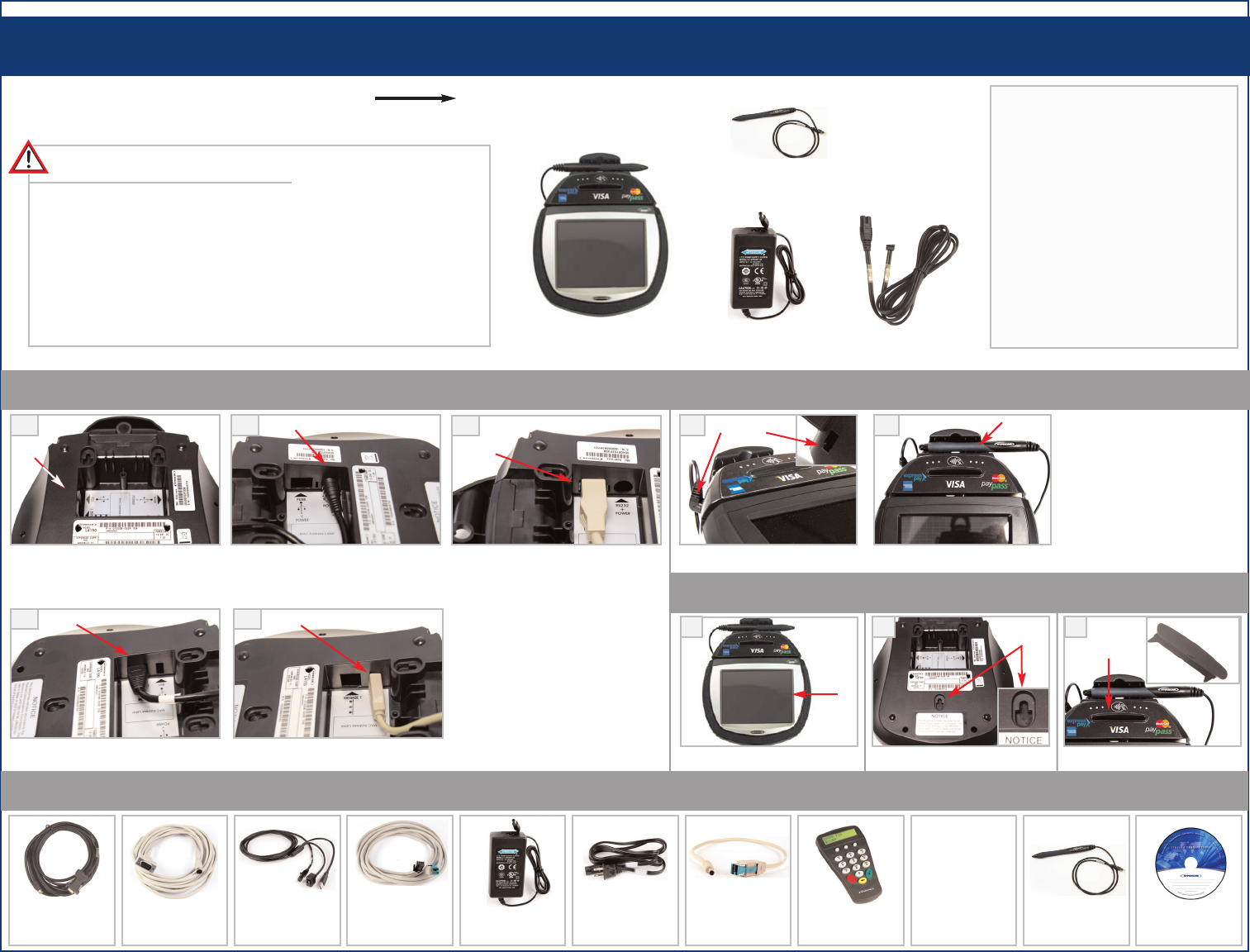Select the photo of the black round power plug inserted
Viewport: 1250px width, 952px height.
coord(335,479)
